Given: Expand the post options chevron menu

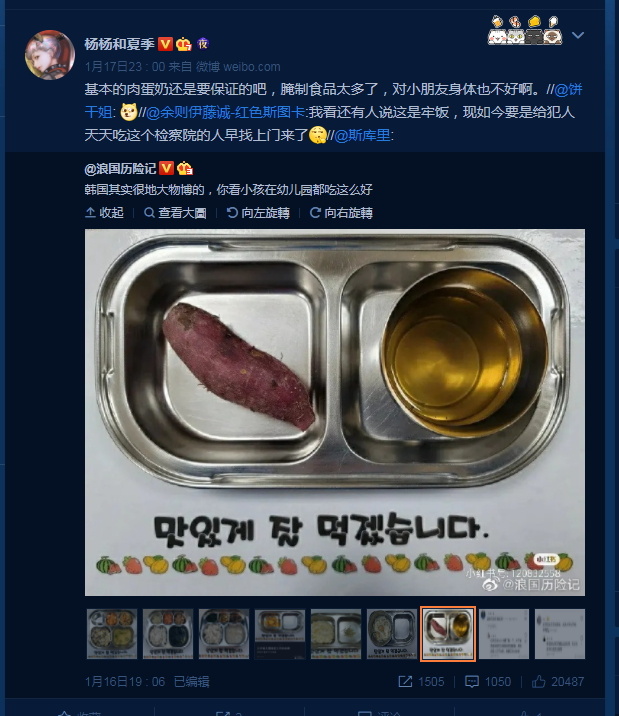Looking at the screenshot, I should point(578,35).
